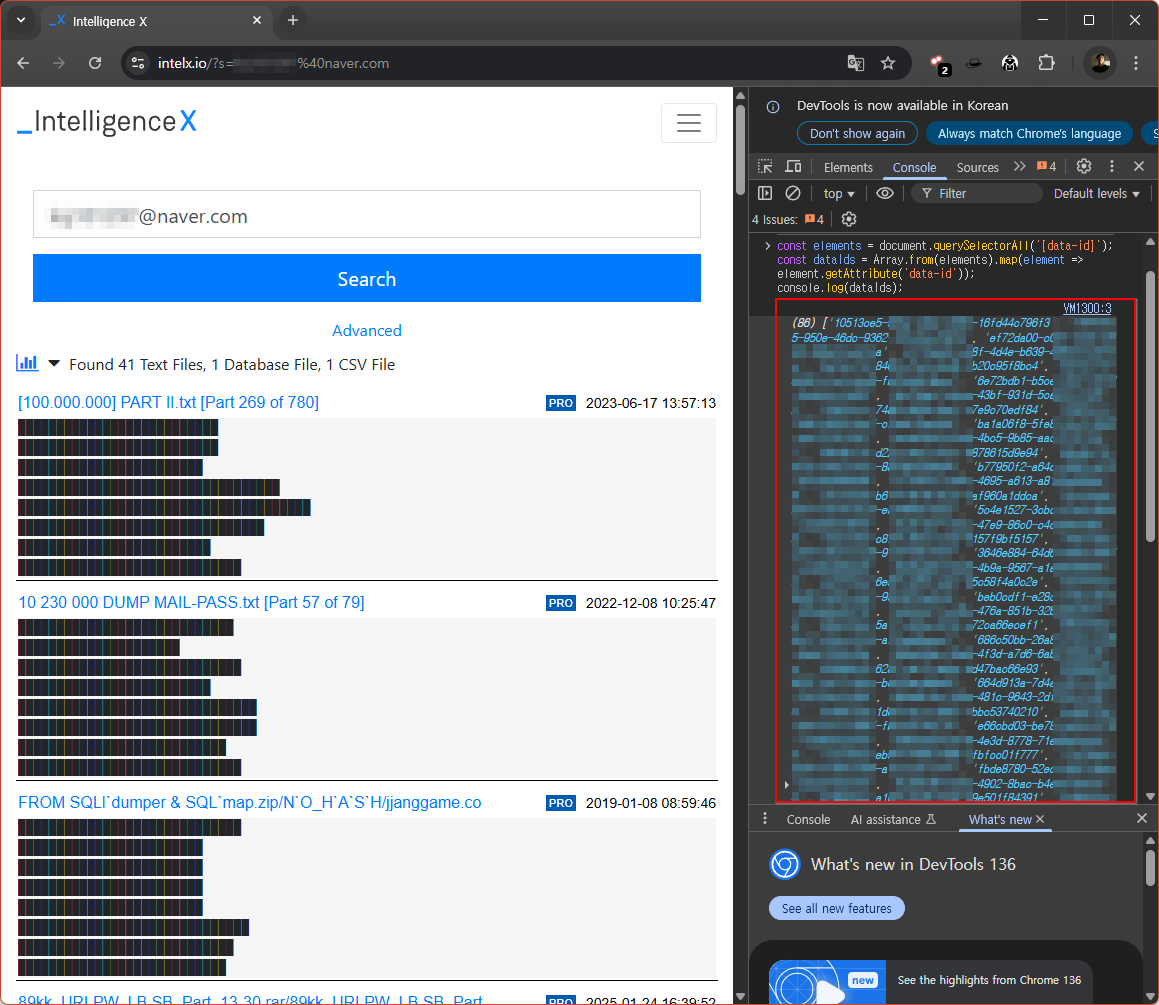Show the console sidebar
This screenshot has width=1159, height=1005.
(x=765, y=194)
